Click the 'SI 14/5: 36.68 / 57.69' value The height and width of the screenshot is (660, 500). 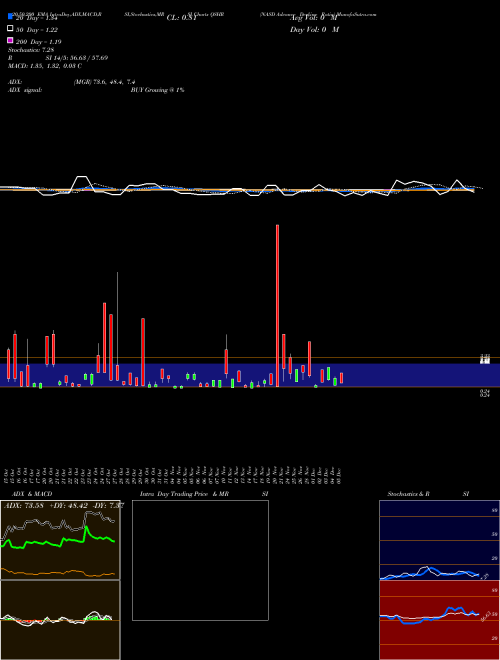click(x=77, y=58)
